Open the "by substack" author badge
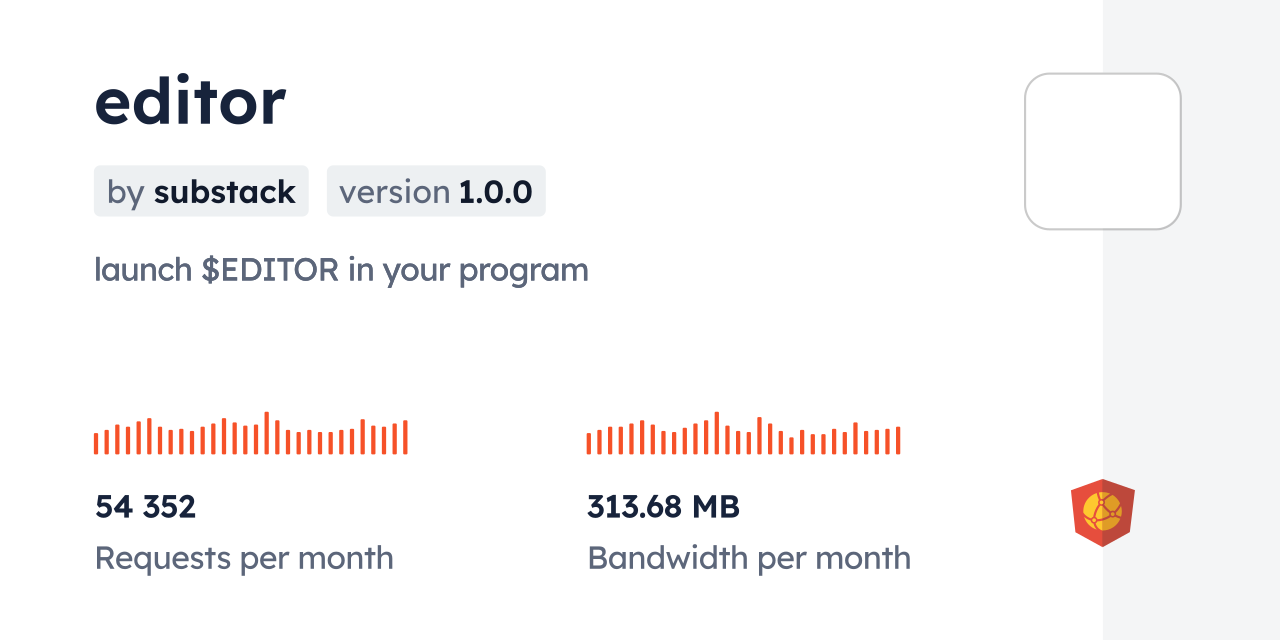This screenshot has height=640, width=1280. point(201,192)
